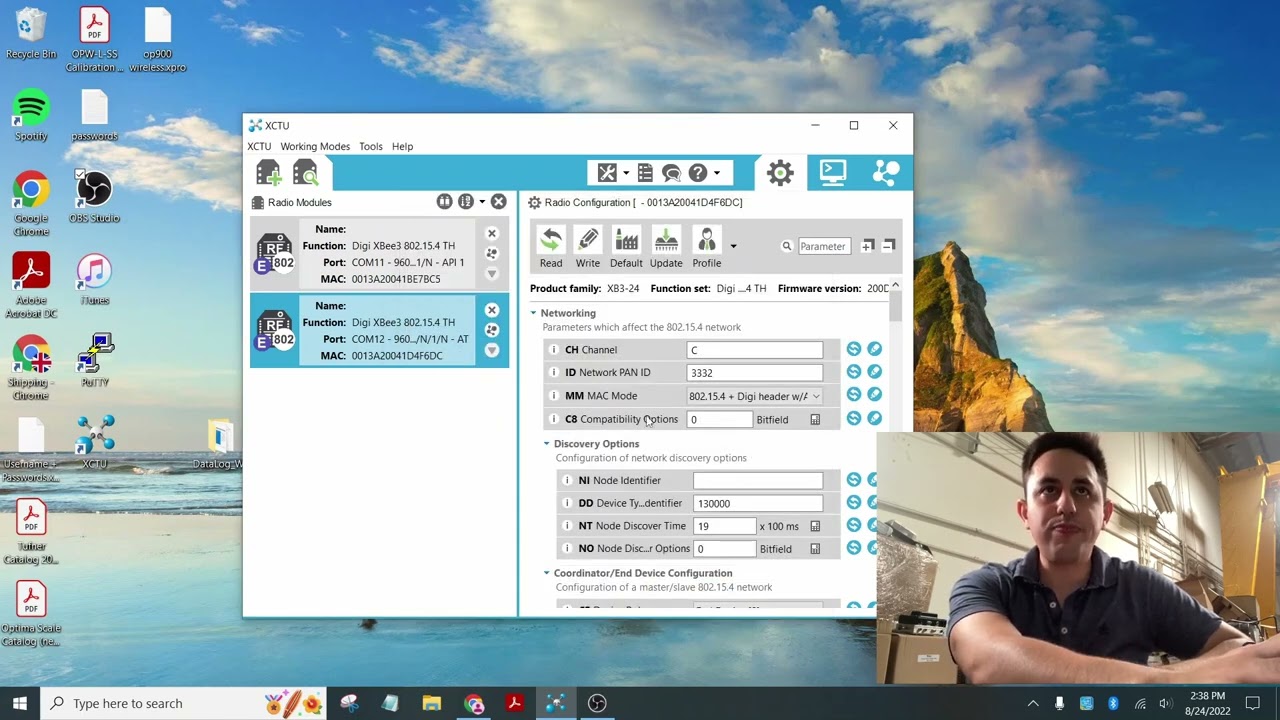Open the Tools menu
The height and width of the screenshot is (720, 1280).
[x=371, y=146]
